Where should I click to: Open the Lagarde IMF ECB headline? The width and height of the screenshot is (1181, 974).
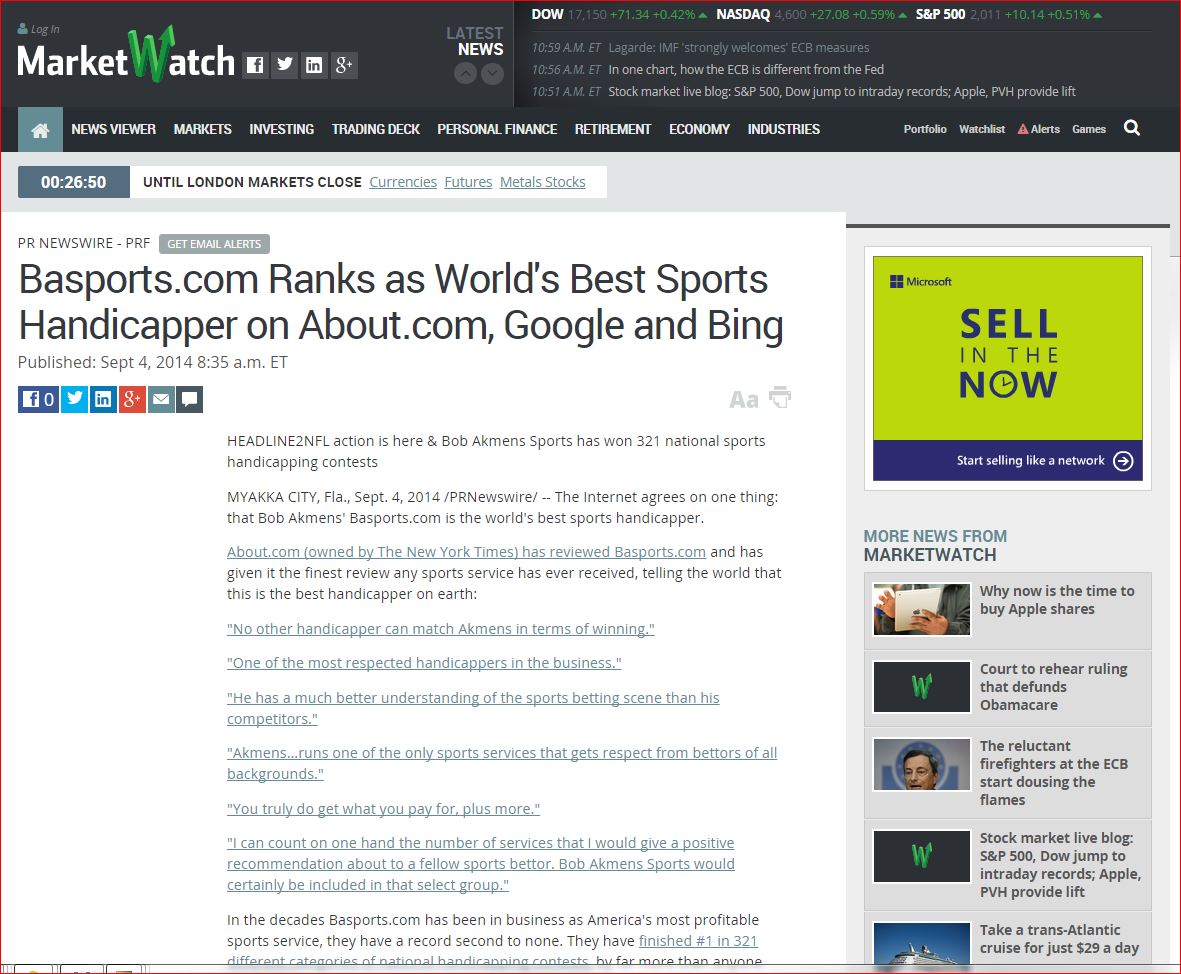tap(739, 47)
